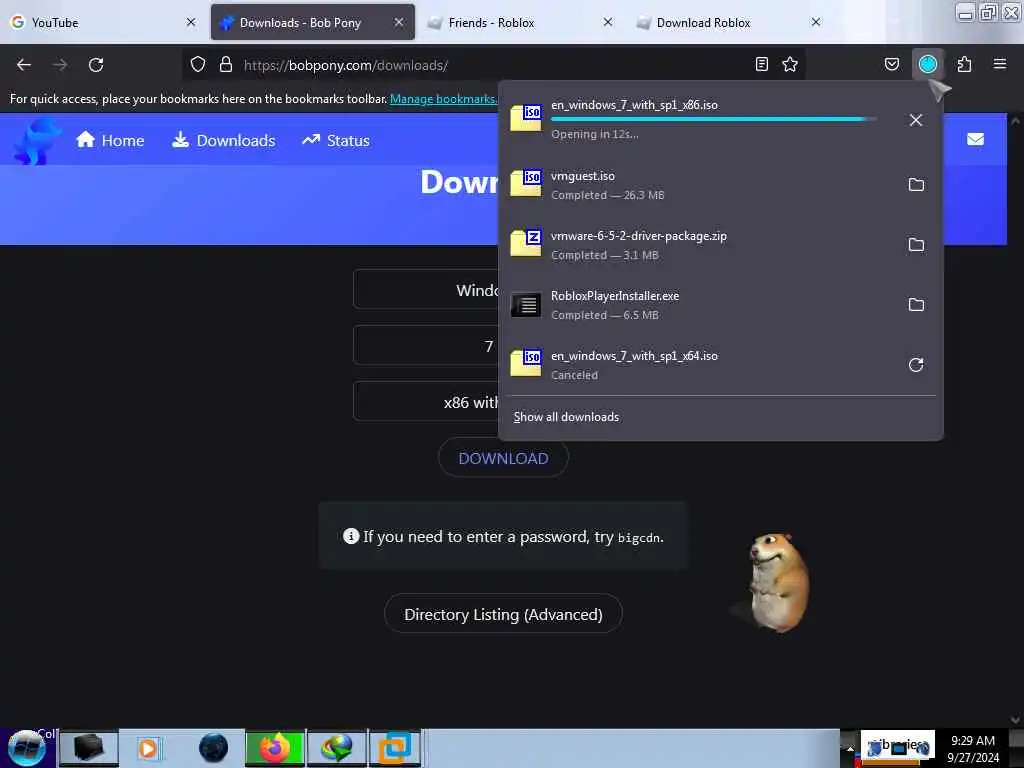Retry the canceled en_windows_7_with_sp1_x64.iso download
Image resolution: width=1024 pixels, height=768 pixels.
[916, 365]
